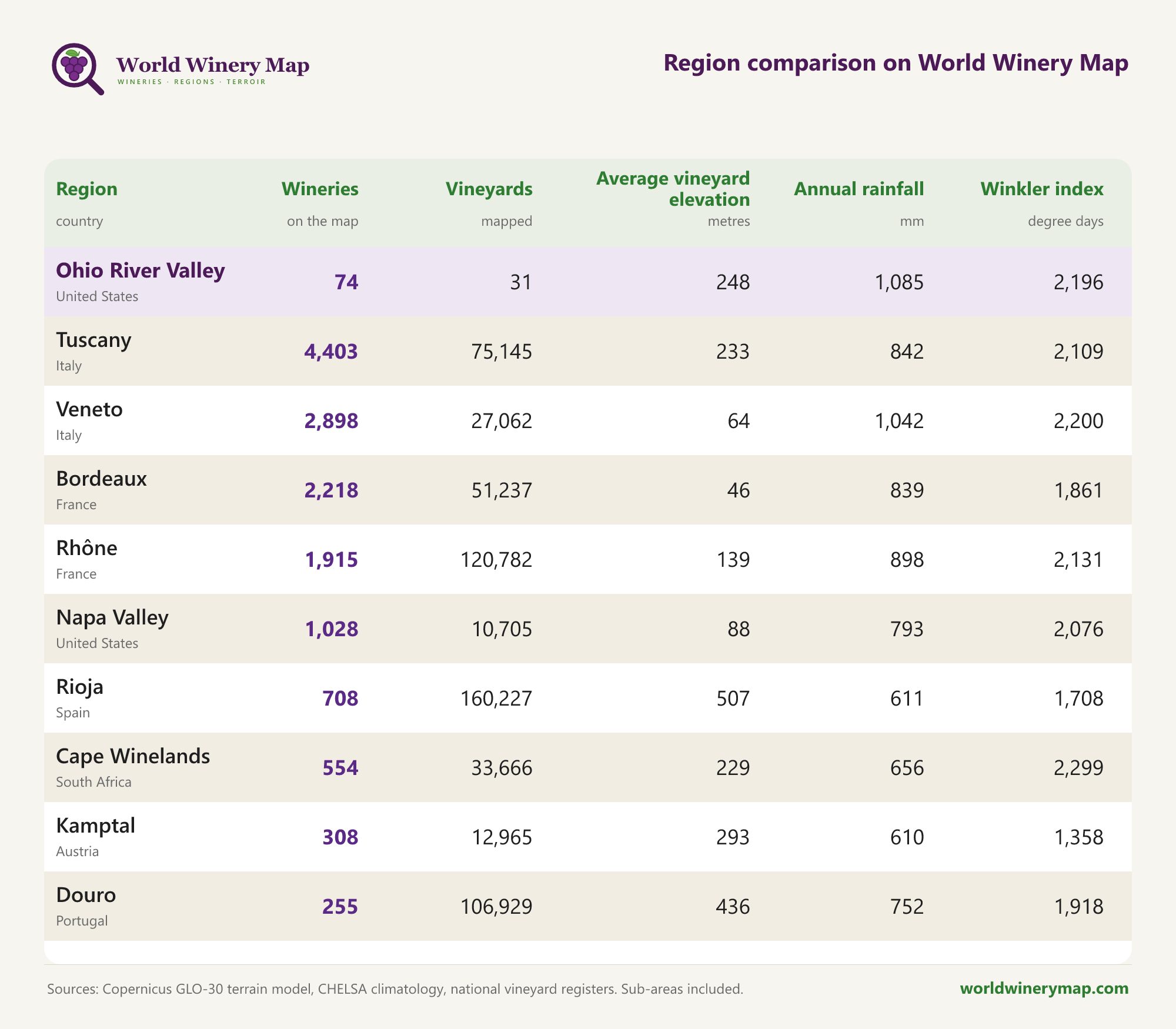Click Cape Winelands Winkler index 2,299
Screen dimensions: 1176x1029
pyautogui.click(x=1078, y=768)
